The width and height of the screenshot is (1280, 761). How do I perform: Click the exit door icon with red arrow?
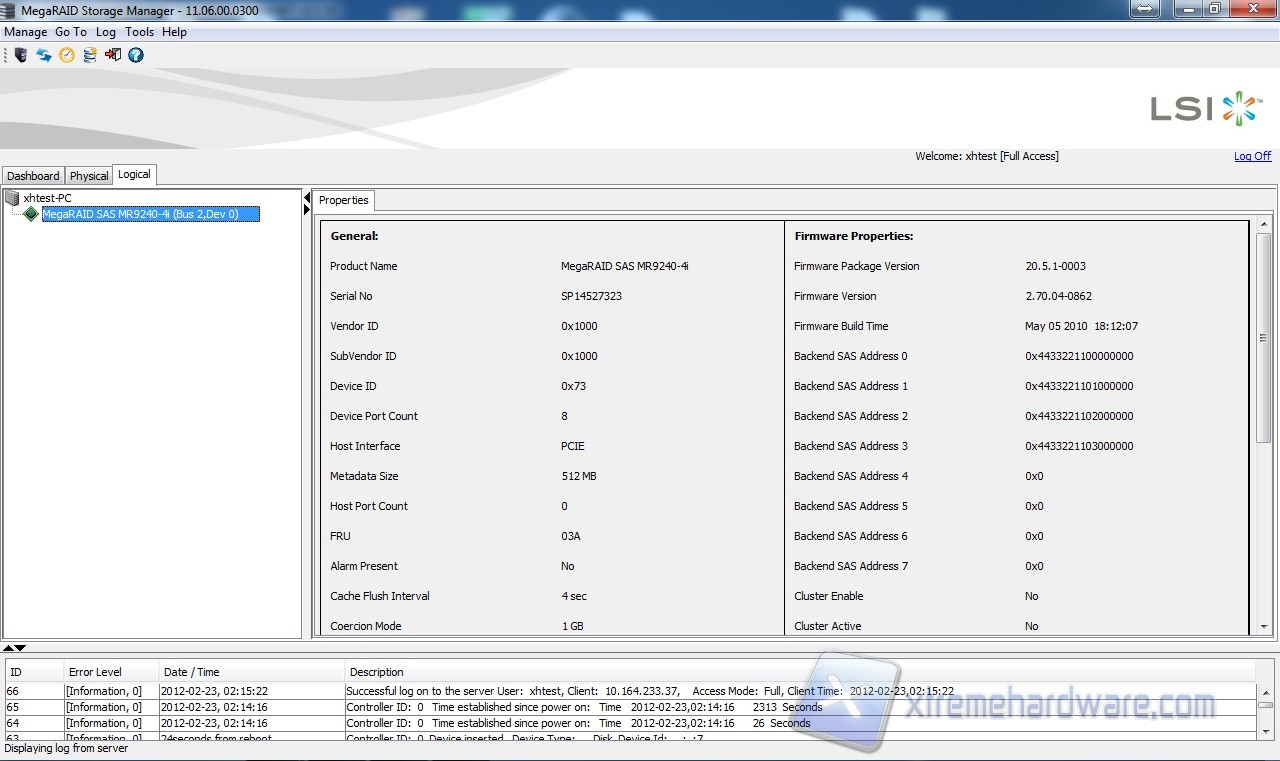[113, 55]
